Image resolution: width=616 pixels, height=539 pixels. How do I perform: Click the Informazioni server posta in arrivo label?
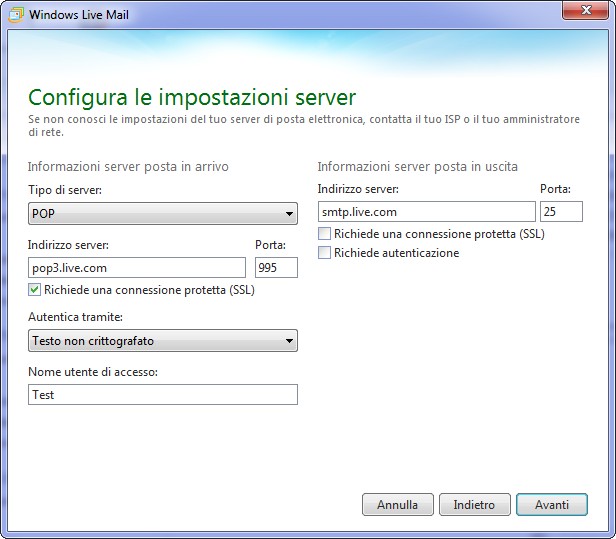128,167
